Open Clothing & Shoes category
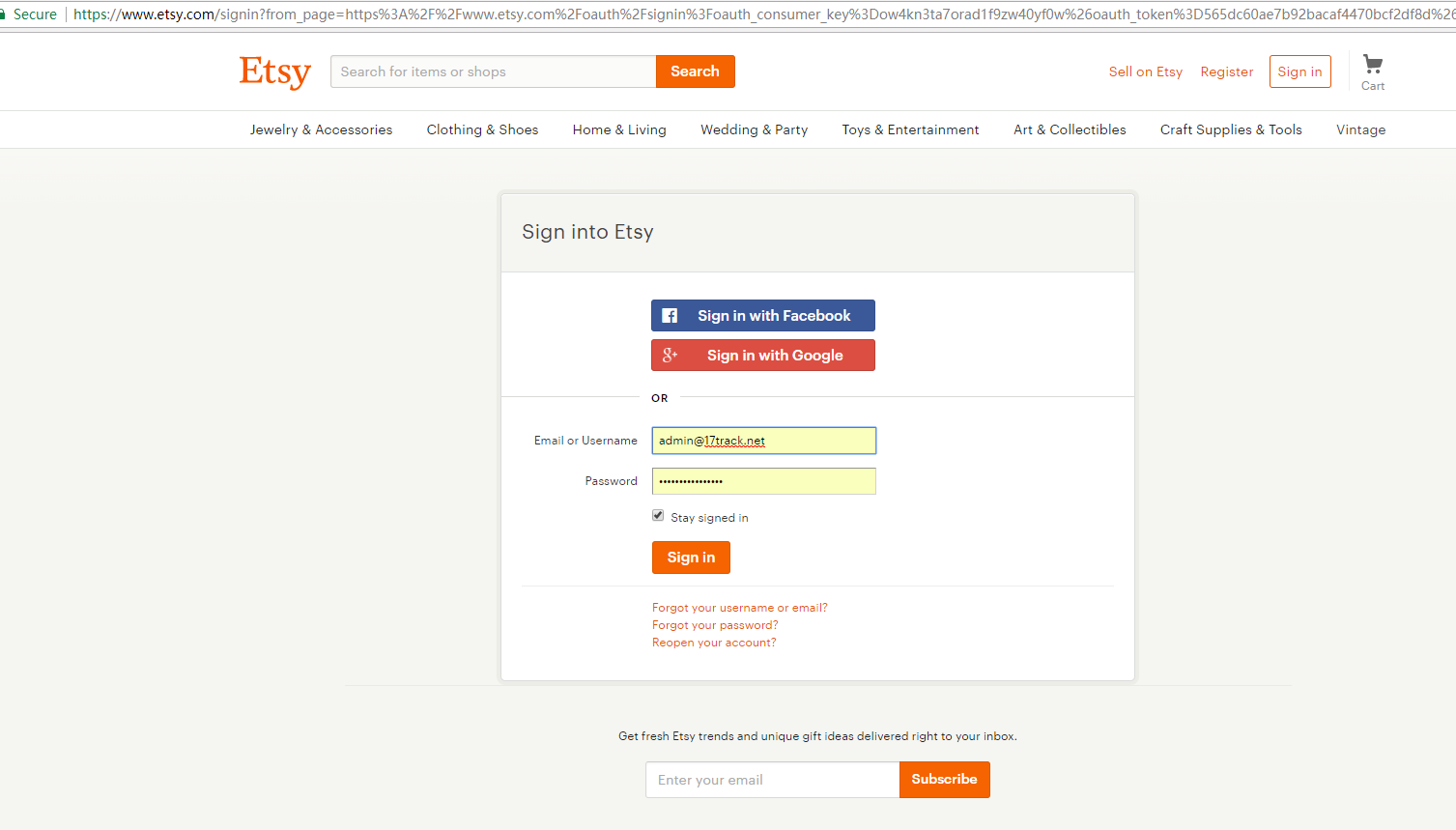This screenshot has width=1456, height=830. click(482, 129)
